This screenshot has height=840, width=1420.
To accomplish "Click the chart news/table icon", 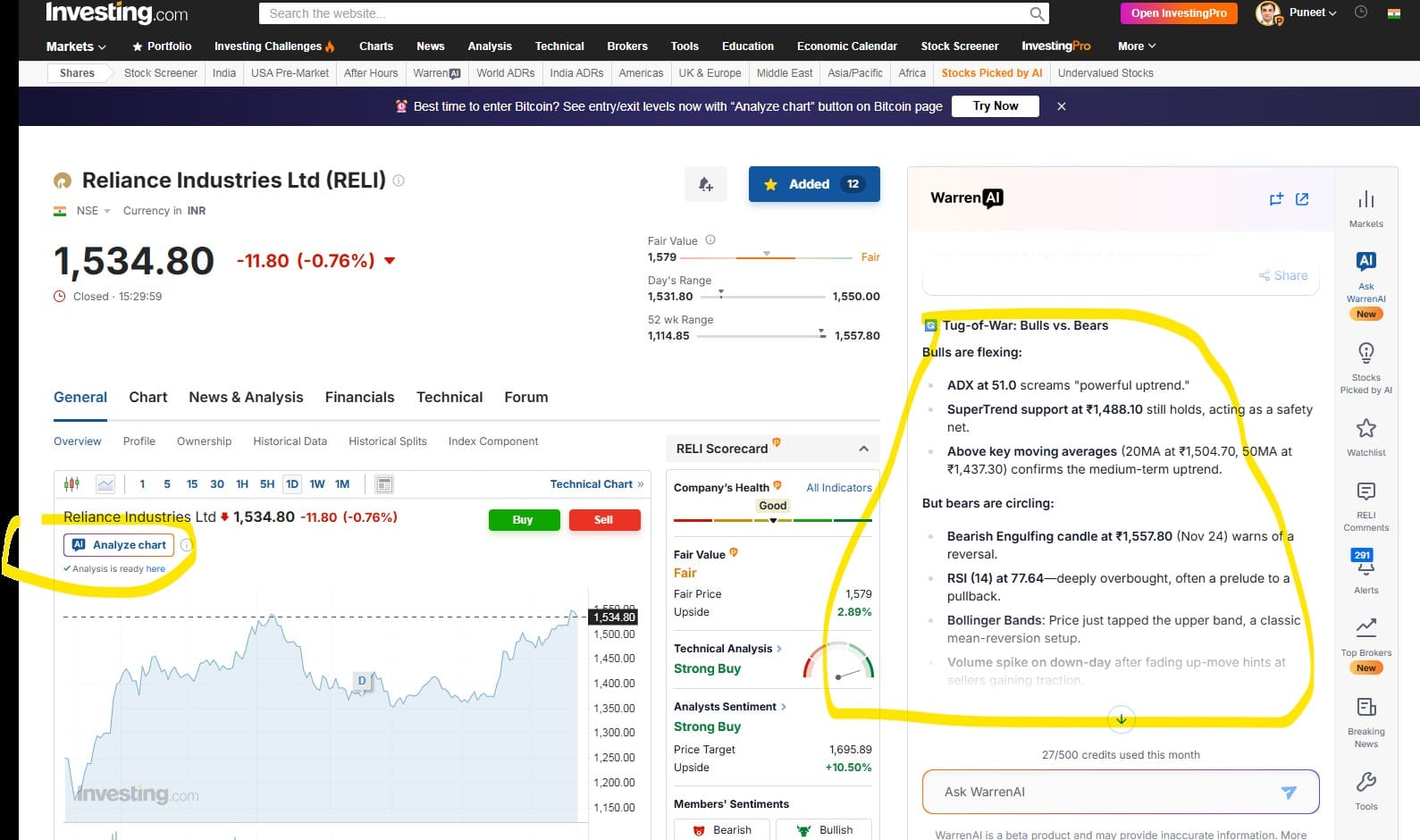I will (384, 484).
